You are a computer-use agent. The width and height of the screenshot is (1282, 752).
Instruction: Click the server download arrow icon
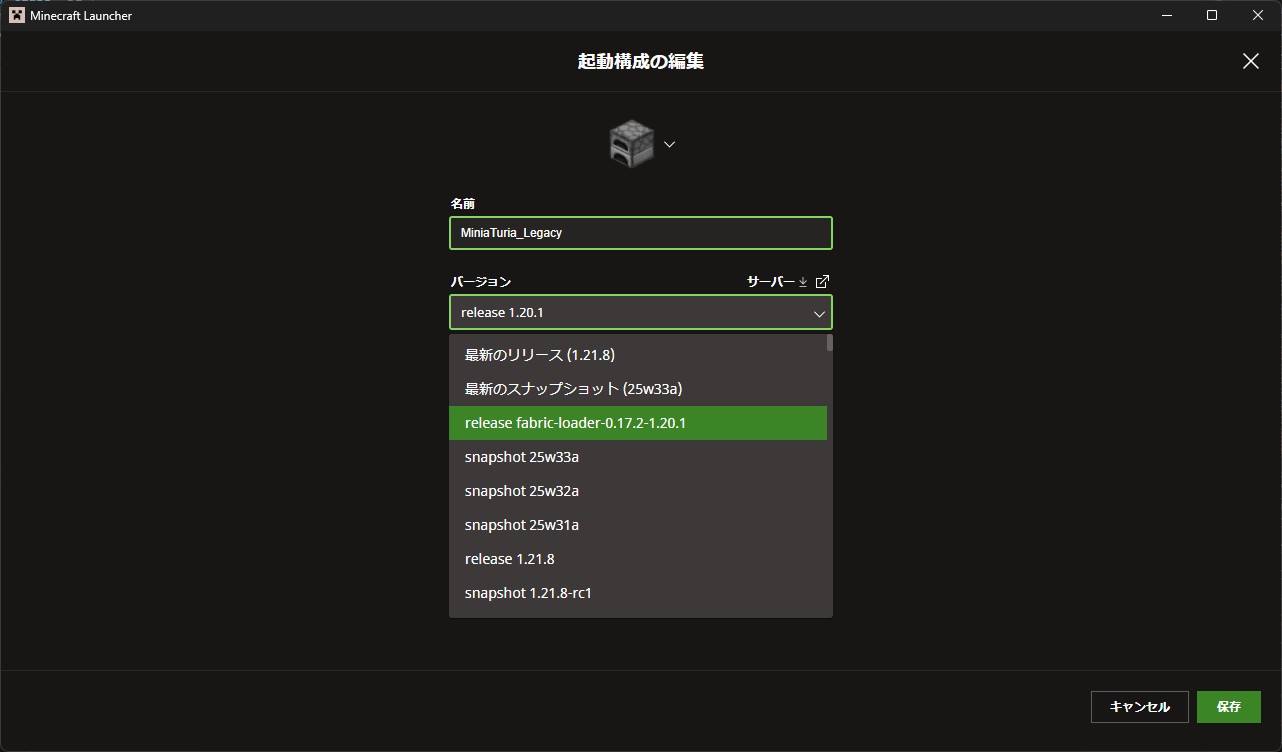click(x=803, y=282)
